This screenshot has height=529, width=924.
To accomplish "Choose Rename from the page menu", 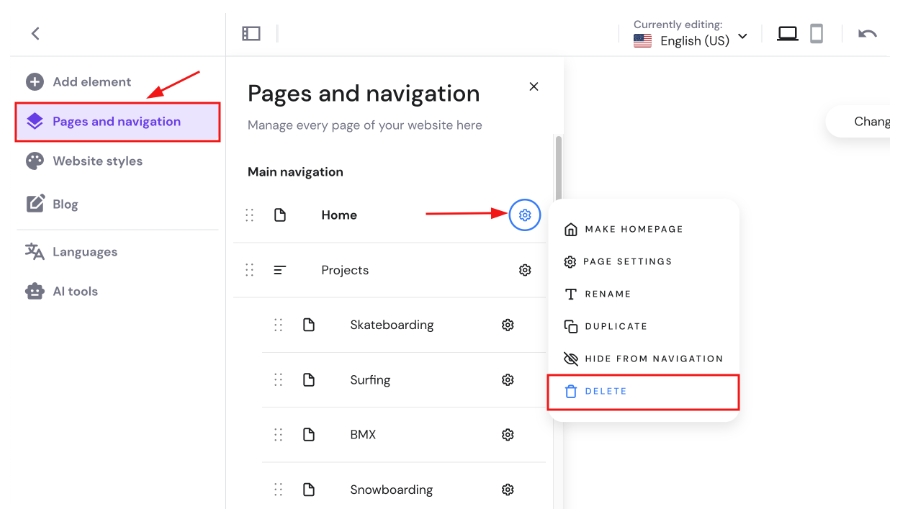I will click(x=598, y=294).
